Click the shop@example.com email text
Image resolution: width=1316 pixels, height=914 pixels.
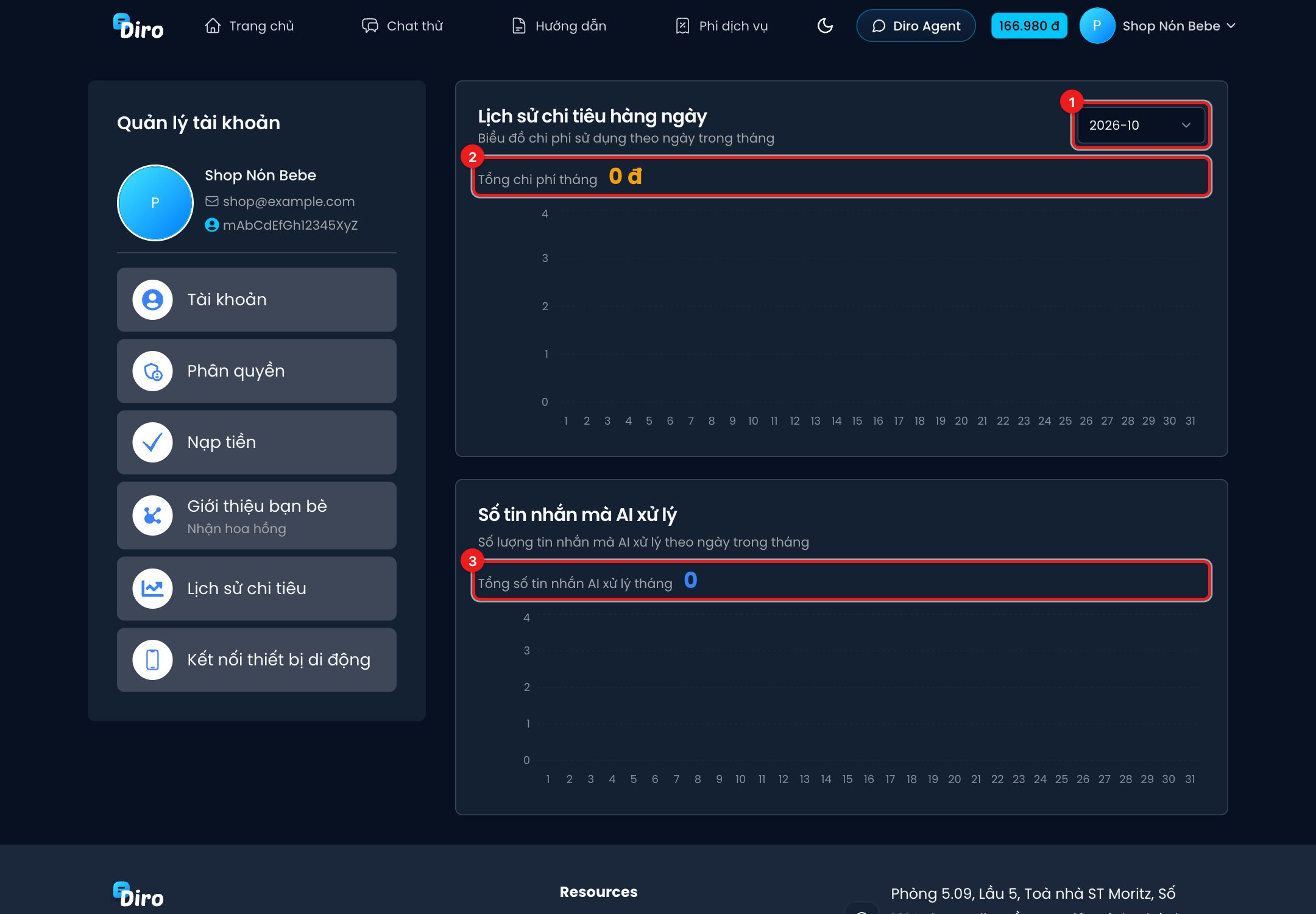coord(289,201)
